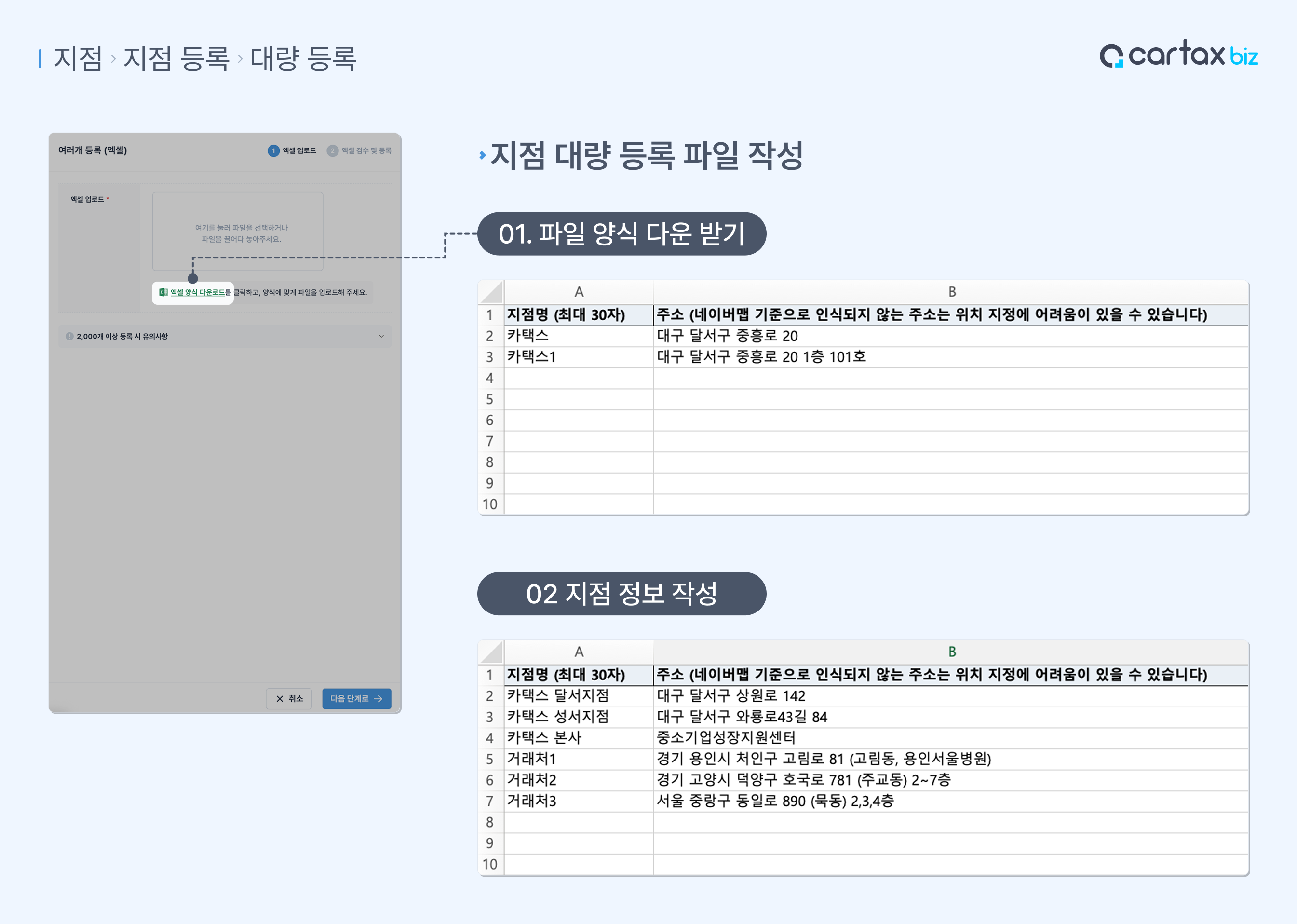Screen dimensions: 1297x924
Task: Switch to 엑셀 검수 및 등록 step
Action: tap(366, 151)
